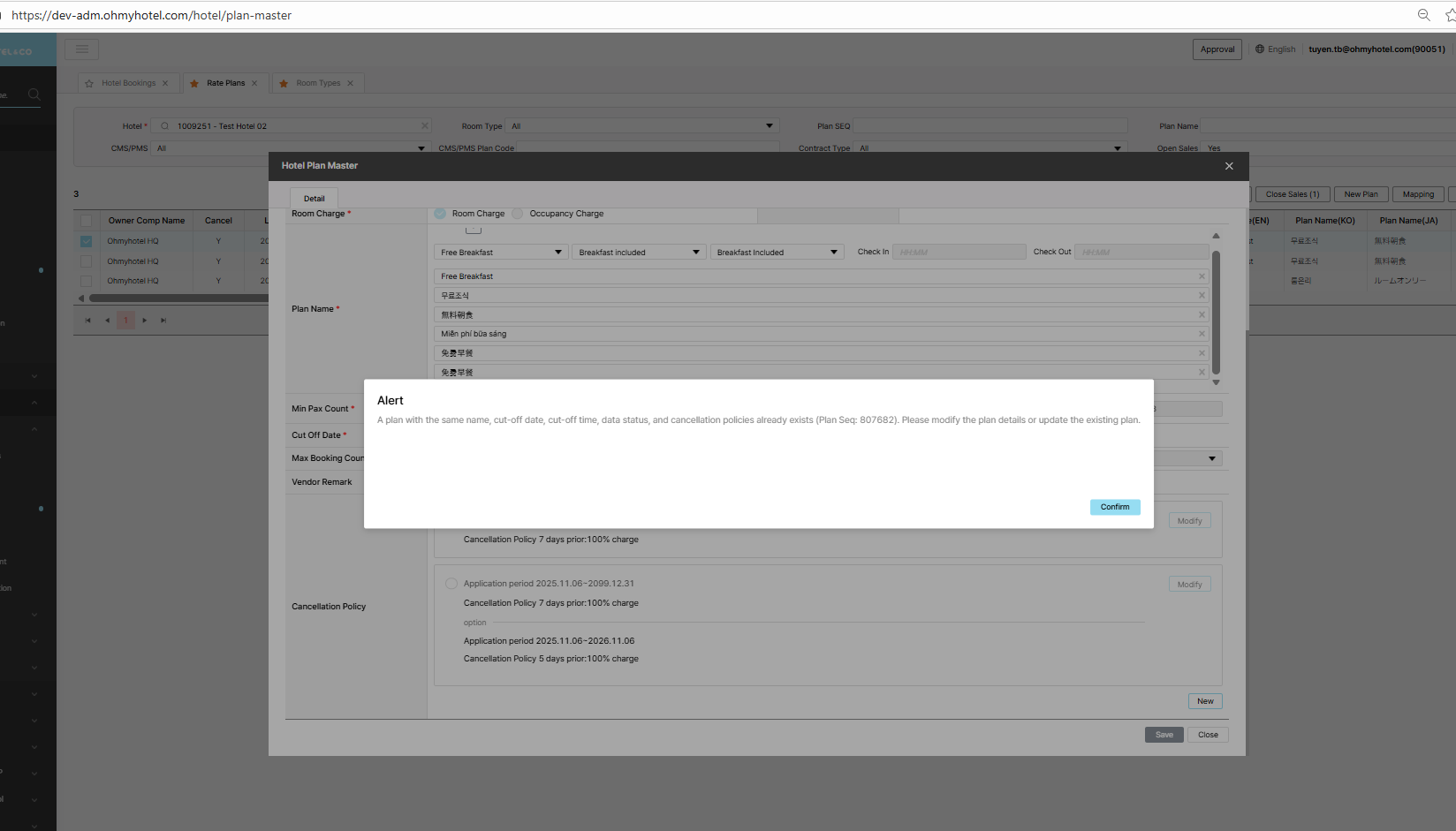This screenshot has height=831, width=1456.
Task: Click the sidebar search magnifier icon
Action: (x=34, y=94)
